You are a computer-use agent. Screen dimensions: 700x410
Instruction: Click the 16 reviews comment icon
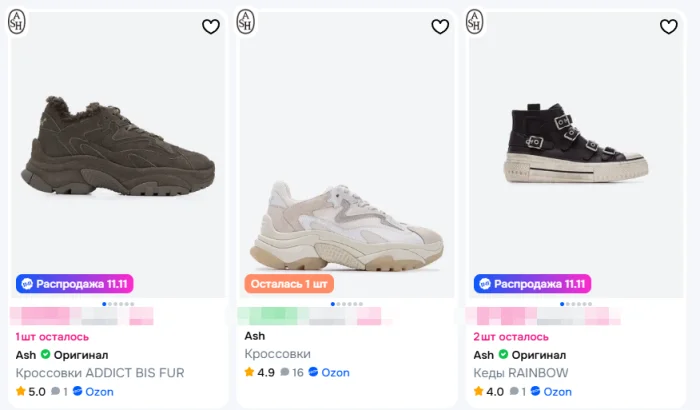[286, 372]
